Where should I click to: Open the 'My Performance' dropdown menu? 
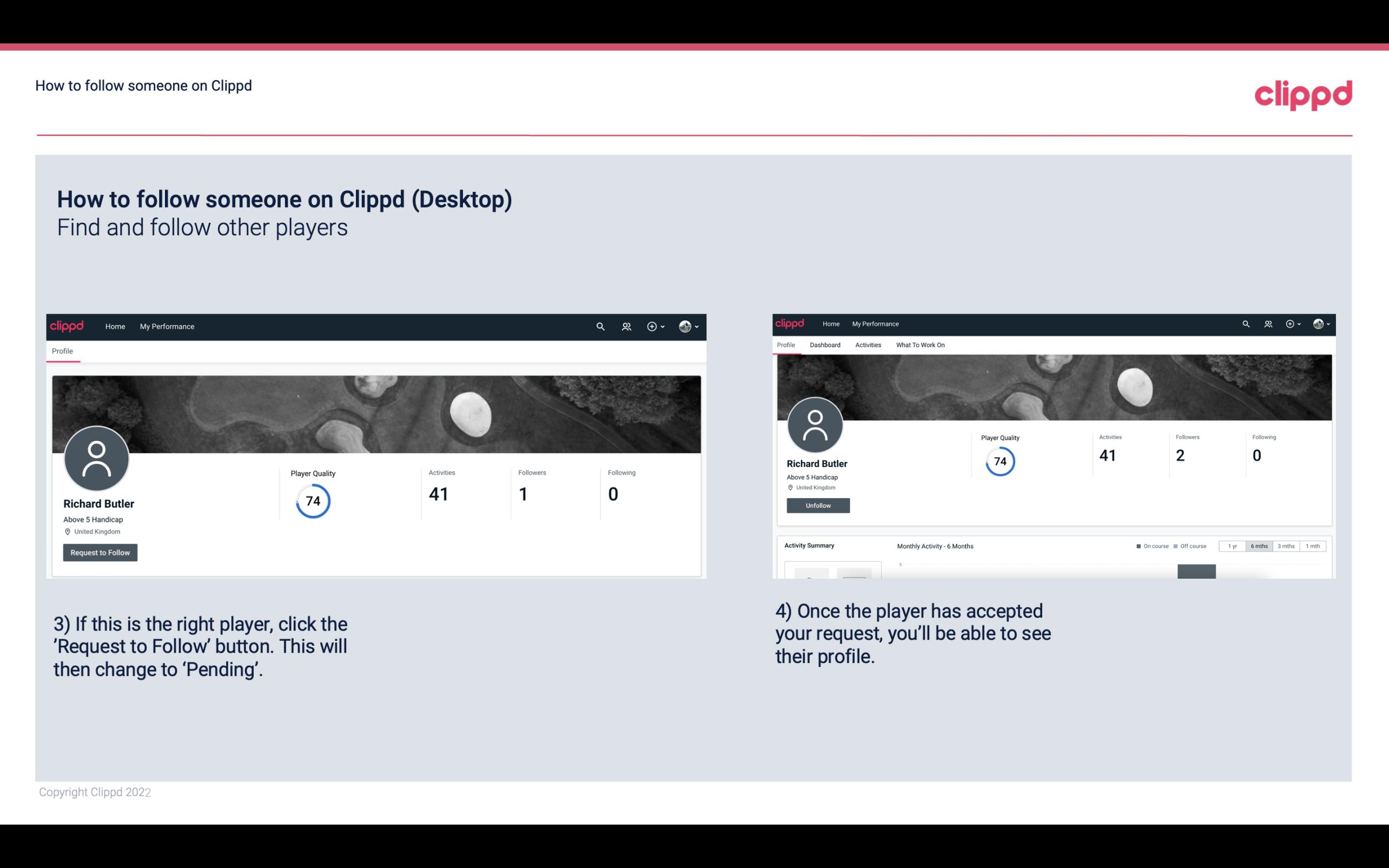[166, 326]
